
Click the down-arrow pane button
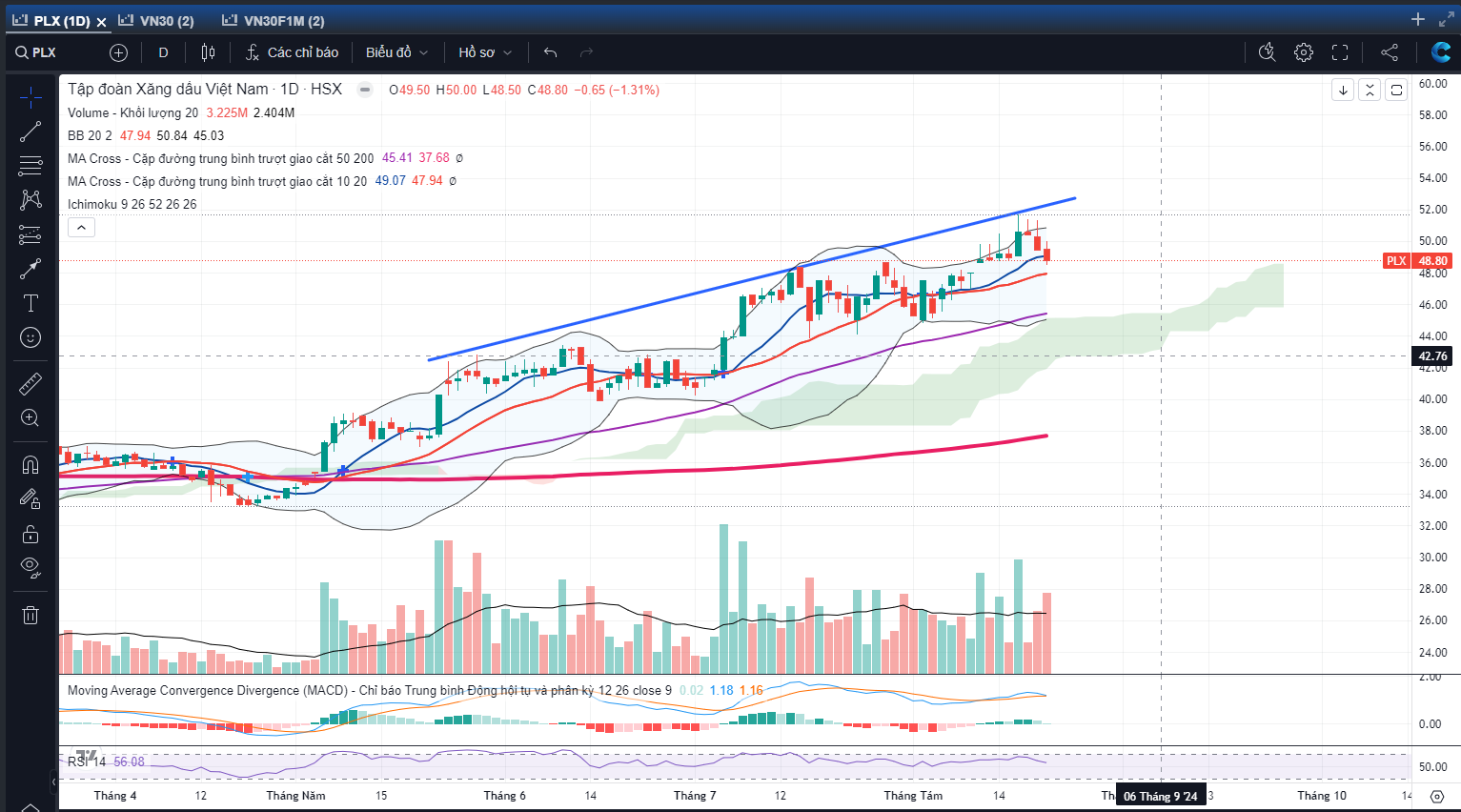(1343, 91)
